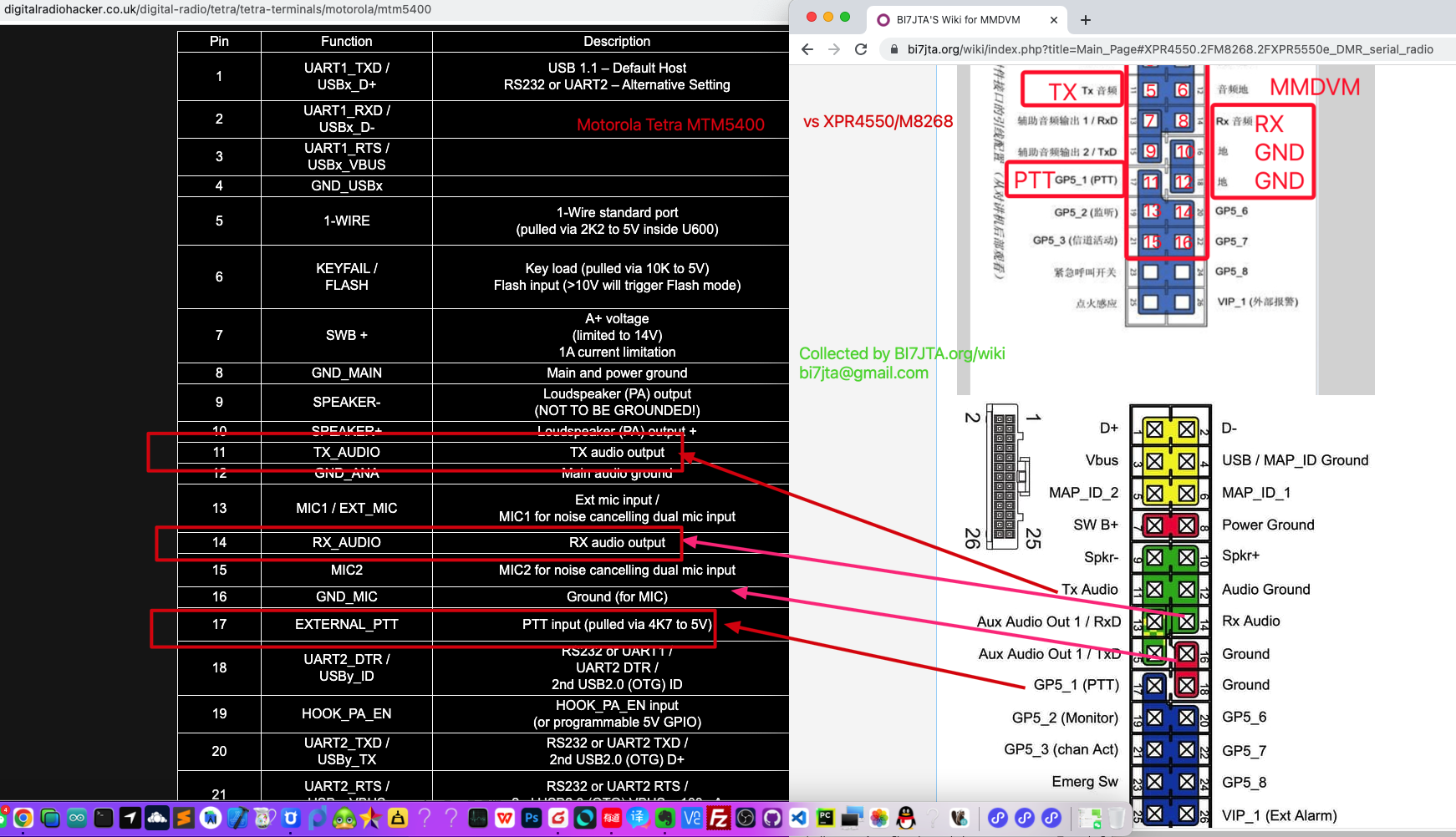This screenshot has height=837, width=1456.
Task: Click the 'Power Ground' pin label
Action: 1268,525
